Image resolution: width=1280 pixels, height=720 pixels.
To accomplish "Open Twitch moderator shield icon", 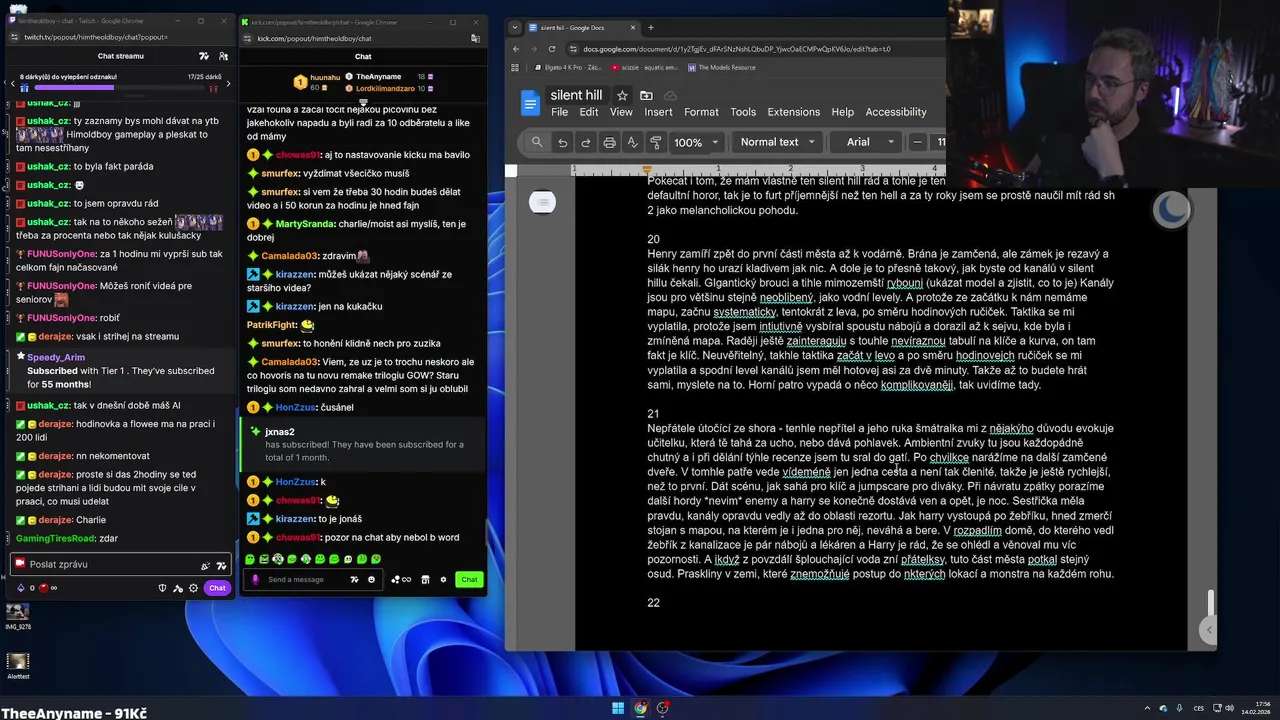I will (162, 588).
